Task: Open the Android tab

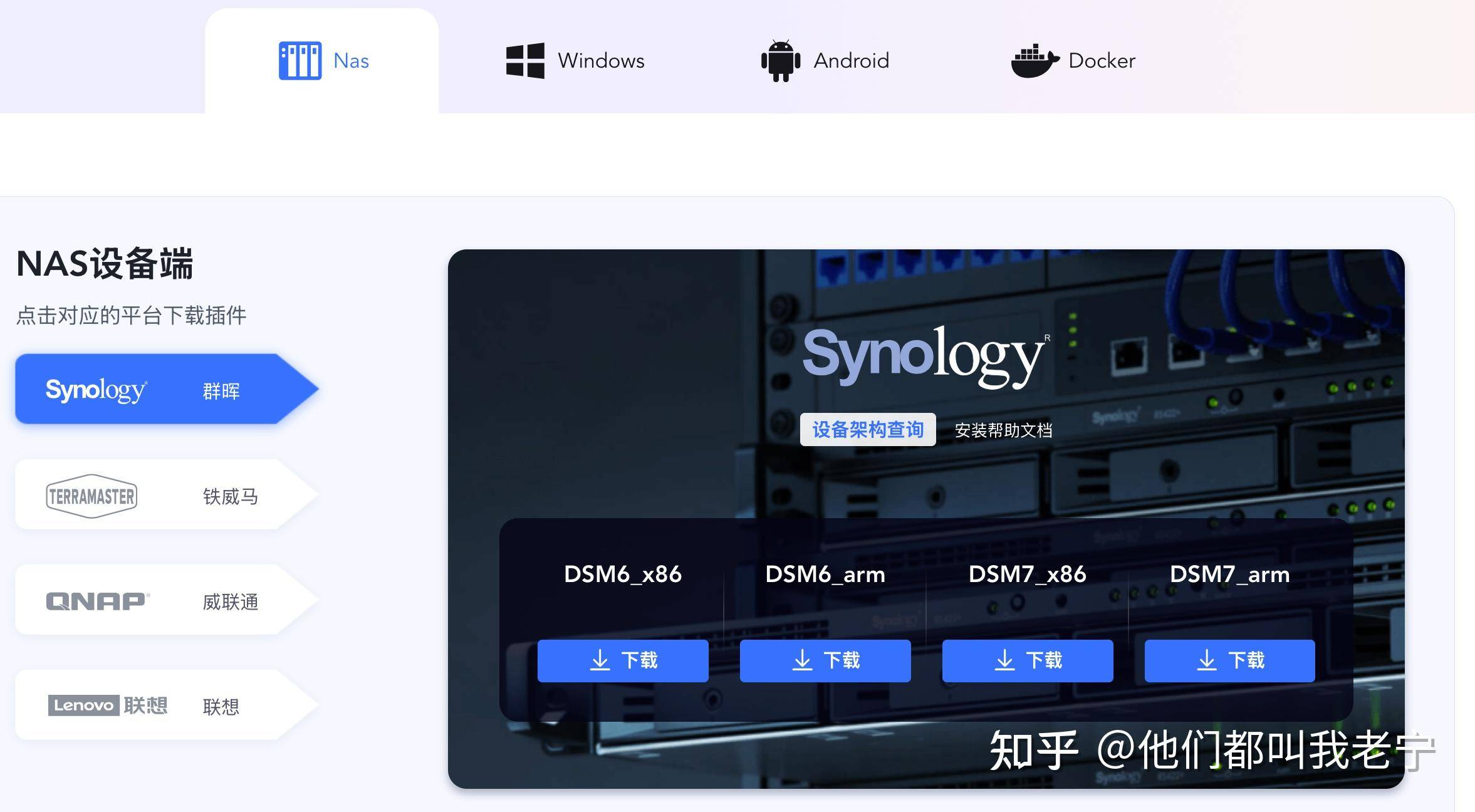Action: [825, 61]
